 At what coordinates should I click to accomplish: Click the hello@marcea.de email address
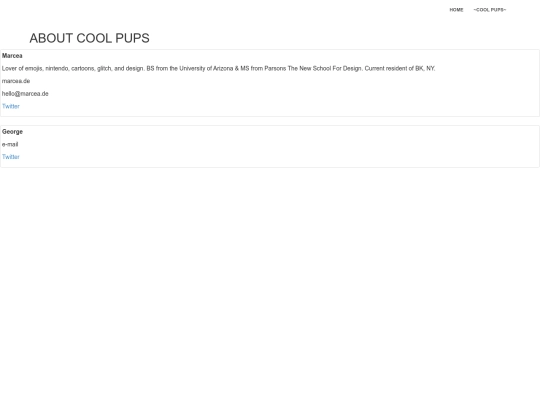coord(25,94)
